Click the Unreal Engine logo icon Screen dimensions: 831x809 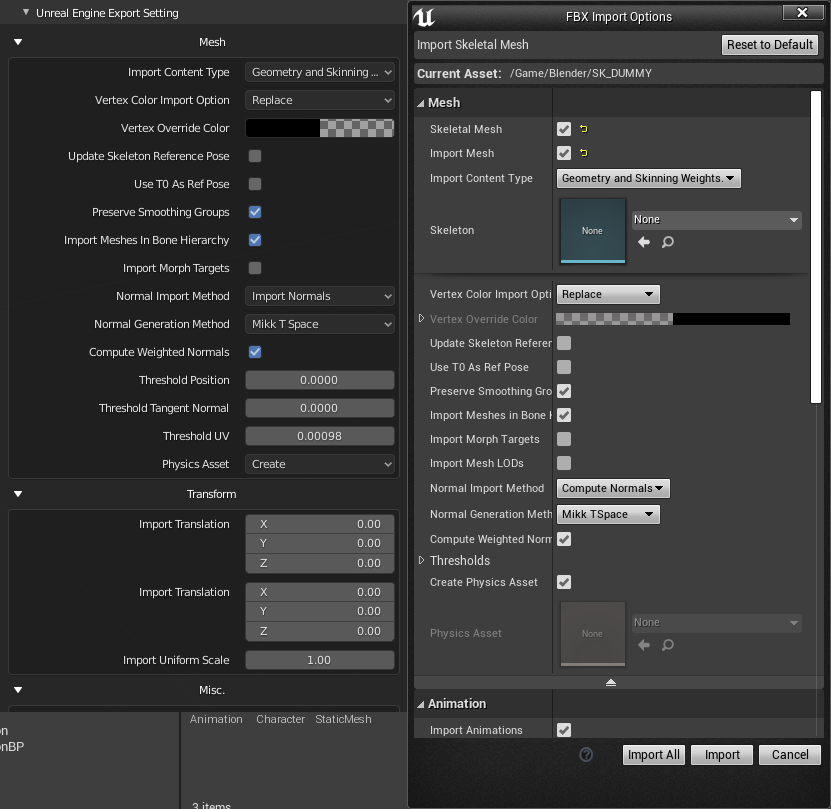pyautogui.click(x=422, y=15)
